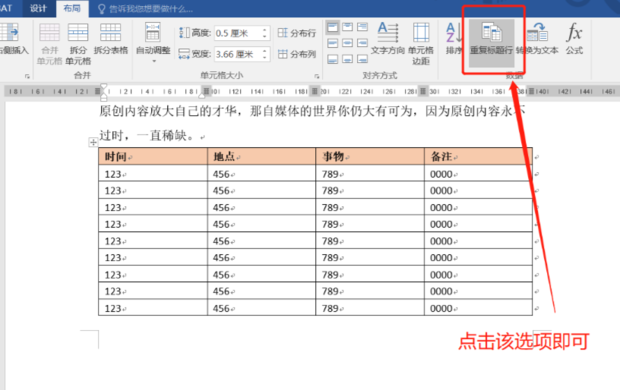Decrease row height with the down stepper
620x390 pixels.
[265, 36]
